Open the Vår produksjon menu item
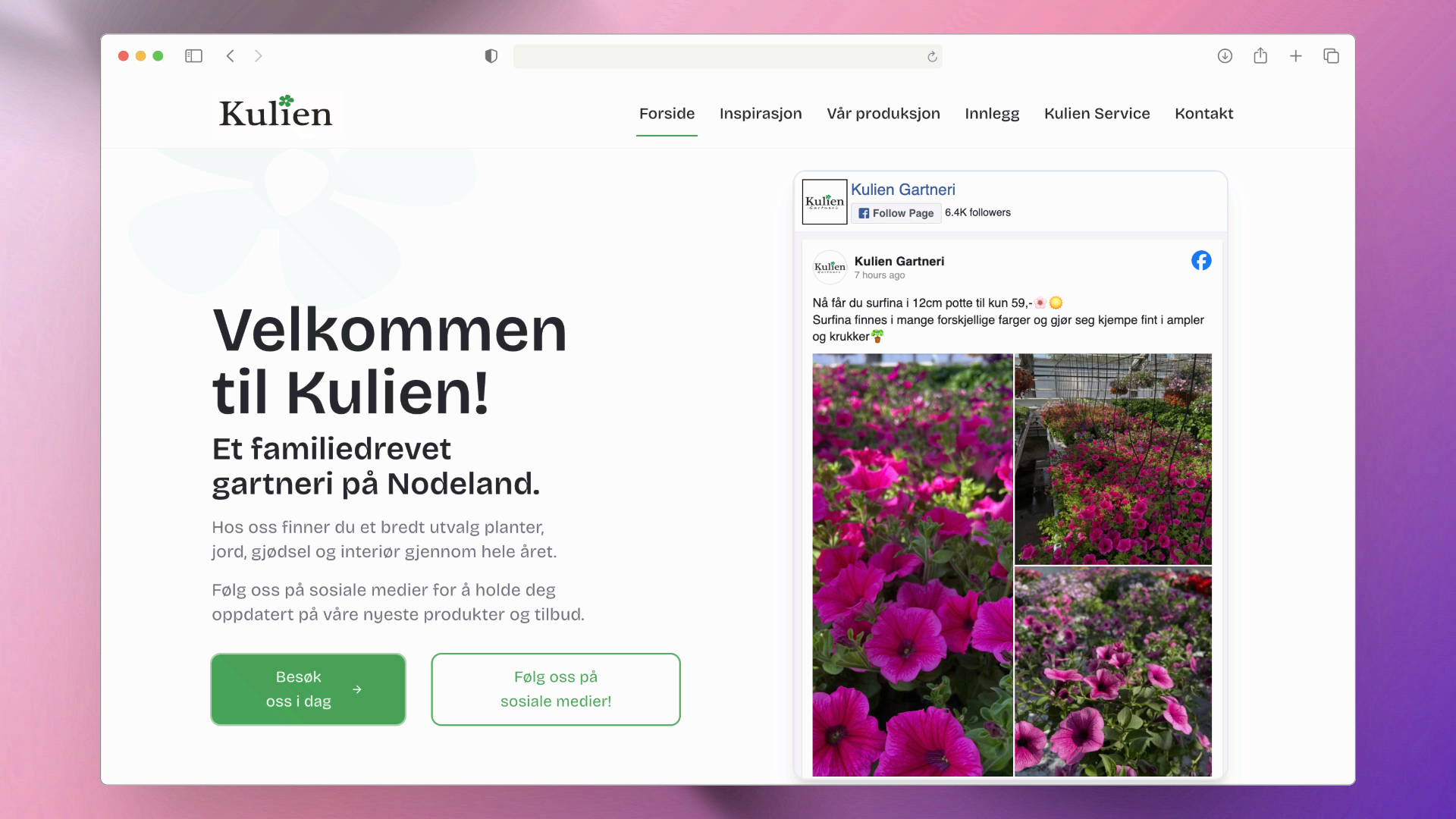This screenshot has height=819, width=1456. click(883, 114)
